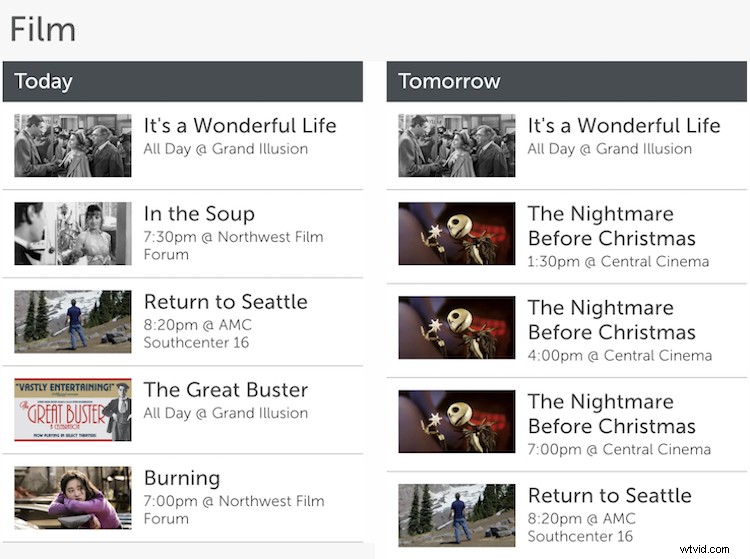Click the In the Soup movie thumbnail
Screen dimensions: 750x559
tap(72, 234)
